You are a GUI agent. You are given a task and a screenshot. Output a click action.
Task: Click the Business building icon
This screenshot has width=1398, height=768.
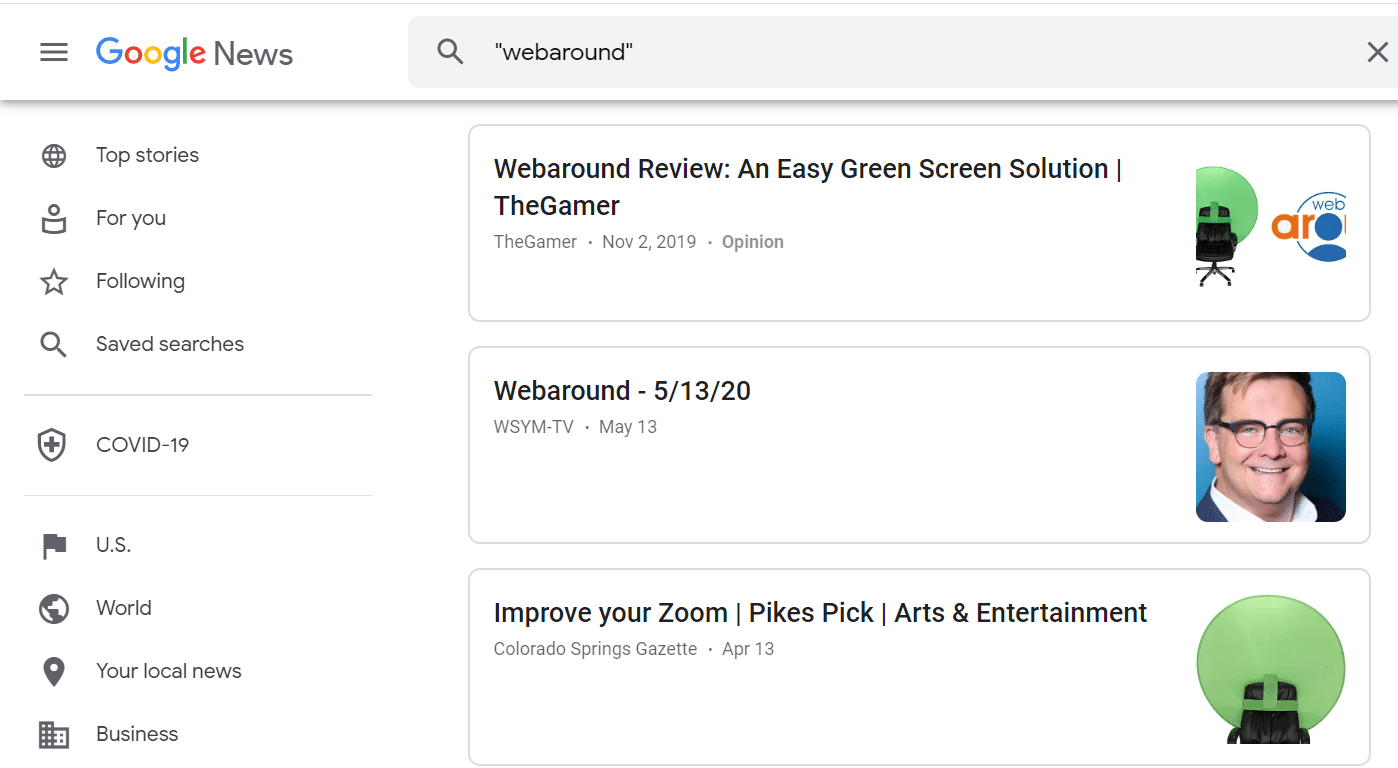point(54,734)
